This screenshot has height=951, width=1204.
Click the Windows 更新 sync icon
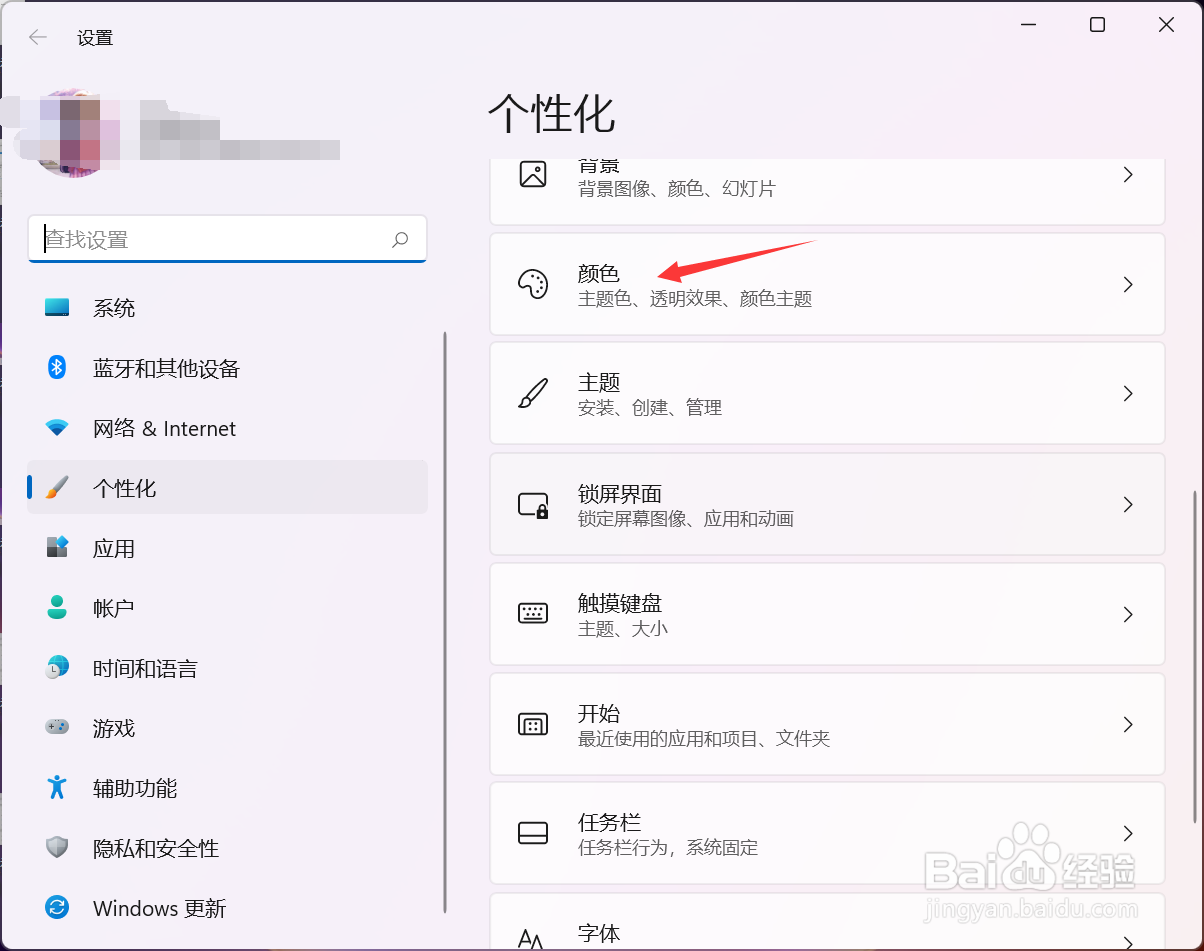coord(57,908)
